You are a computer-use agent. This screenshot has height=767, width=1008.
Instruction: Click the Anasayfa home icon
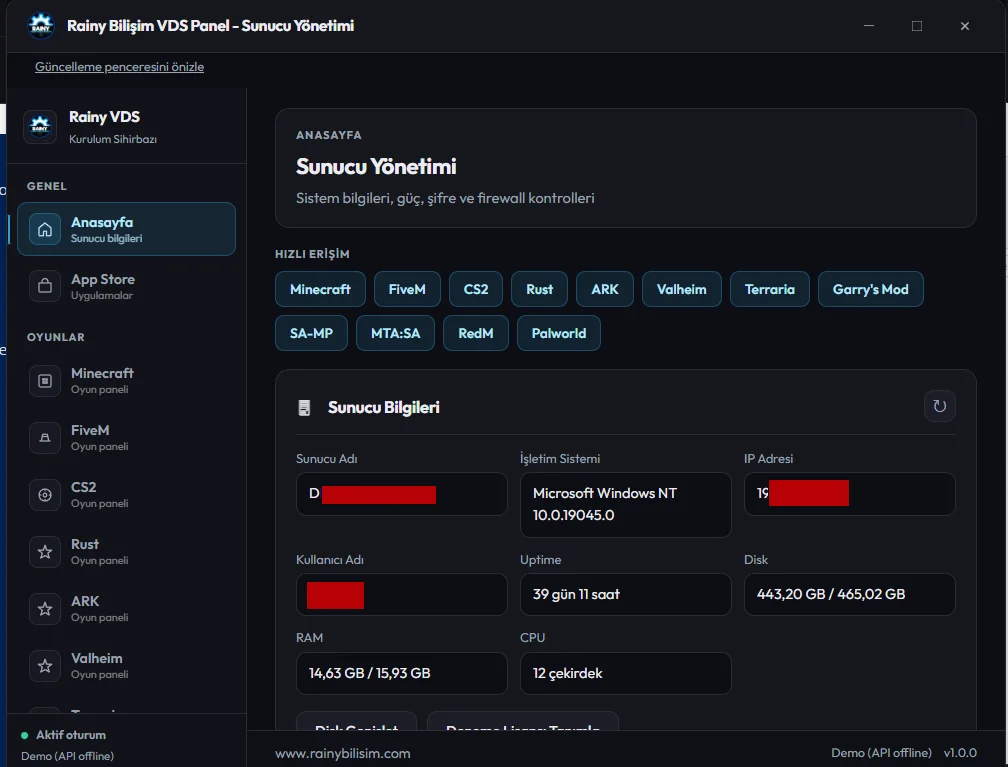45,230
